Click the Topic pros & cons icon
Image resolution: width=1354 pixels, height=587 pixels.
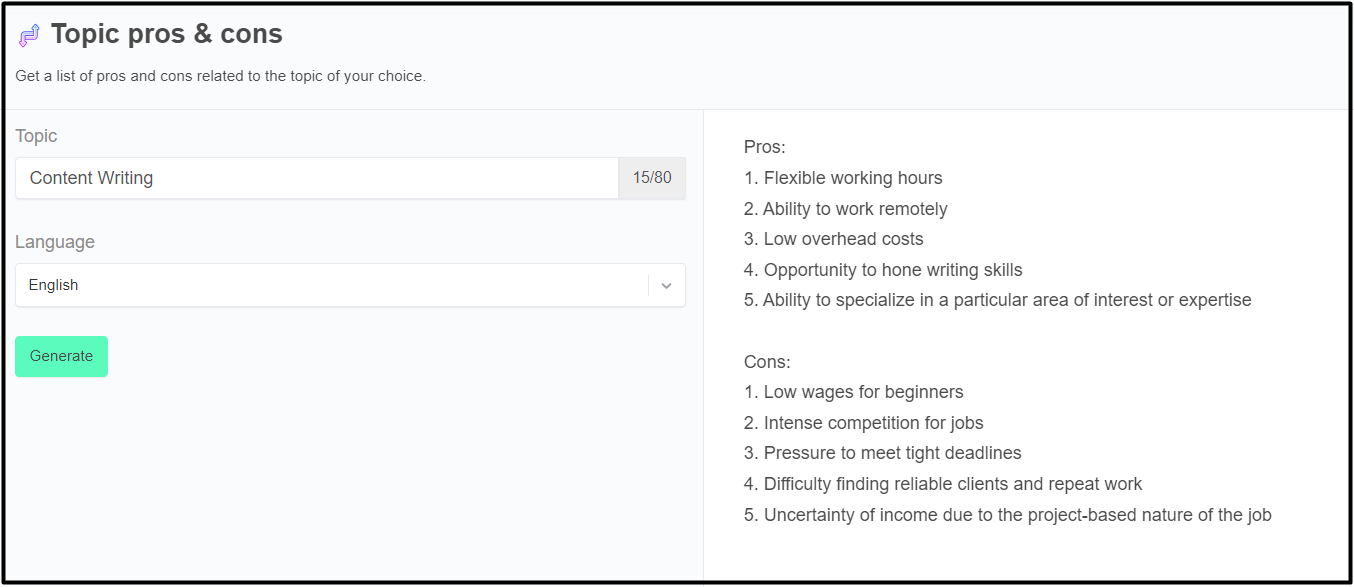[x=29, y=36]
